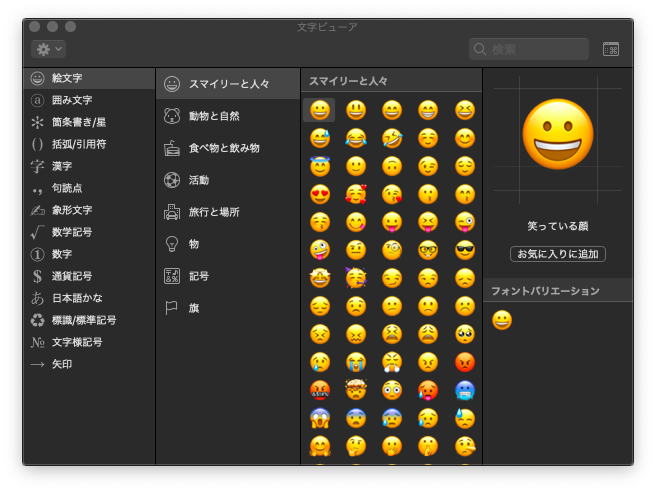Select emoji under フォントバリエーション
The height and width of the screenshot is (492, 656).
(502, 320)
